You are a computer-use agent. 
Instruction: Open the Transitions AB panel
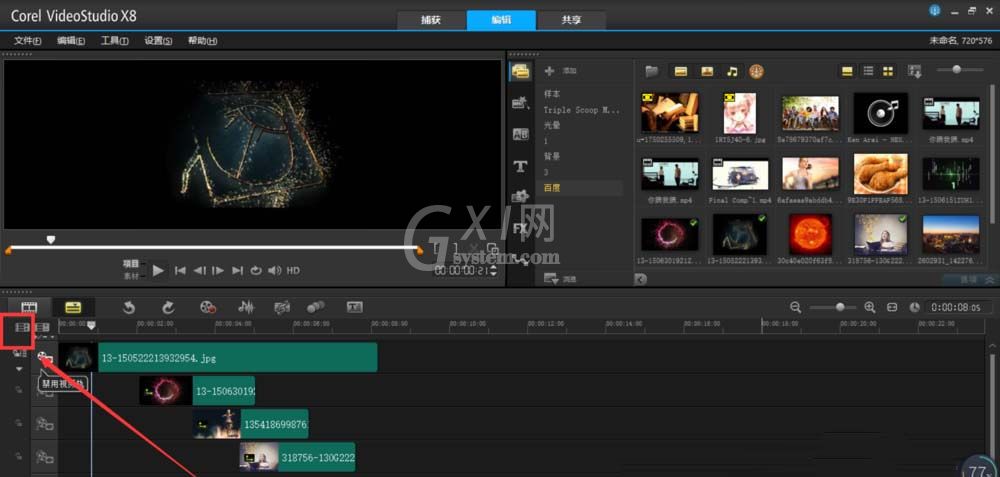520,134
